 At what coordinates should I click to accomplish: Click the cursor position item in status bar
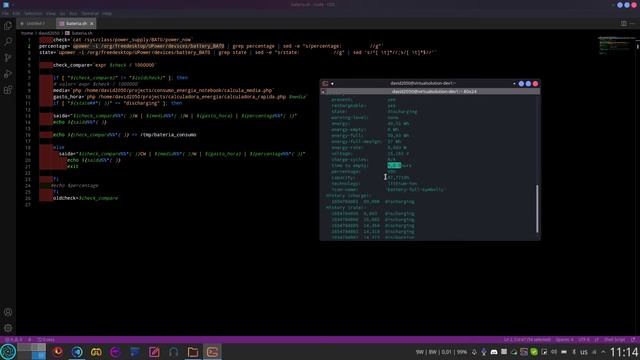(x=527, y=340)
